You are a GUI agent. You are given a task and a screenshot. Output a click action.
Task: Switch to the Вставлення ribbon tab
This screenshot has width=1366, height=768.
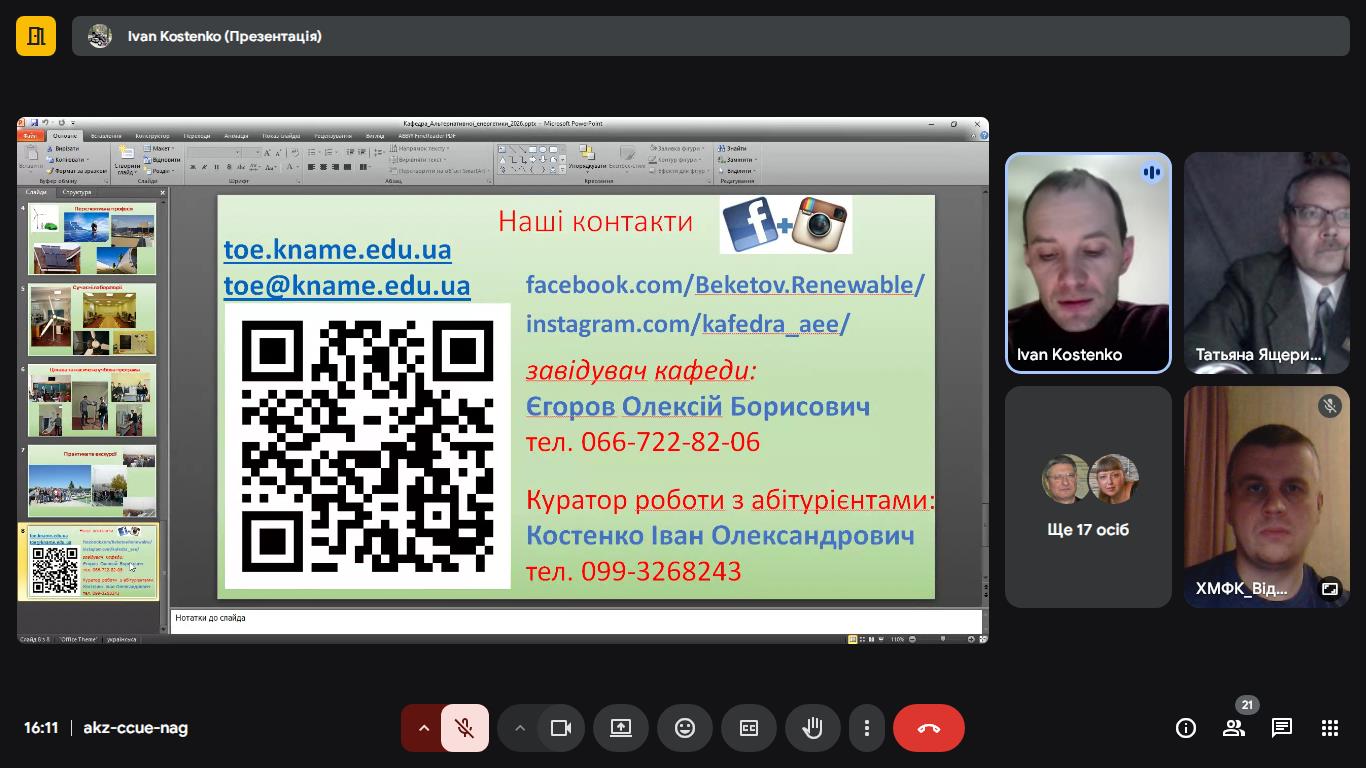(x=106, y=136)
